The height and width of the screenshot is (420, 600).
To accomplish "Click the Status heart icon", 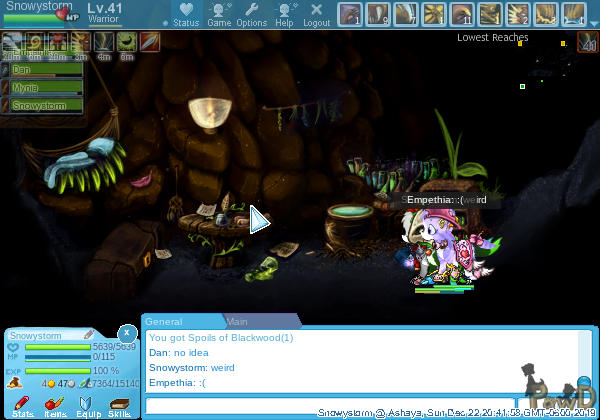I will (185, 13).
